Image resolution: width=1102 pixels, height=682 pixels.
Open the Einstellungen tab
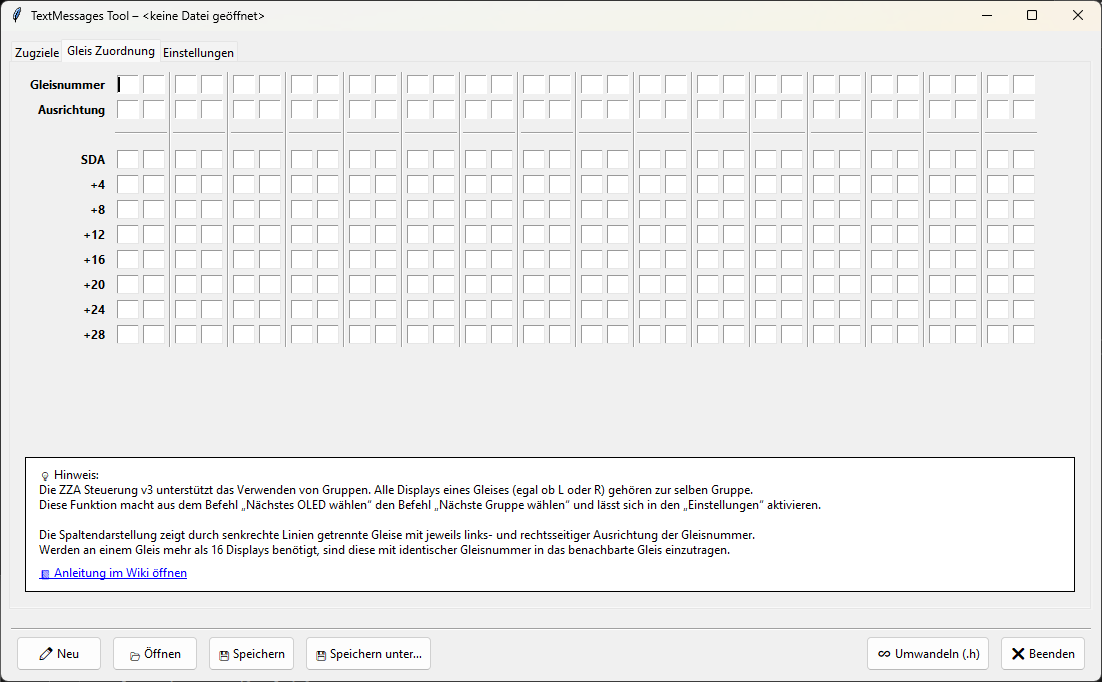pyautogui.click(x=198, y=52)
